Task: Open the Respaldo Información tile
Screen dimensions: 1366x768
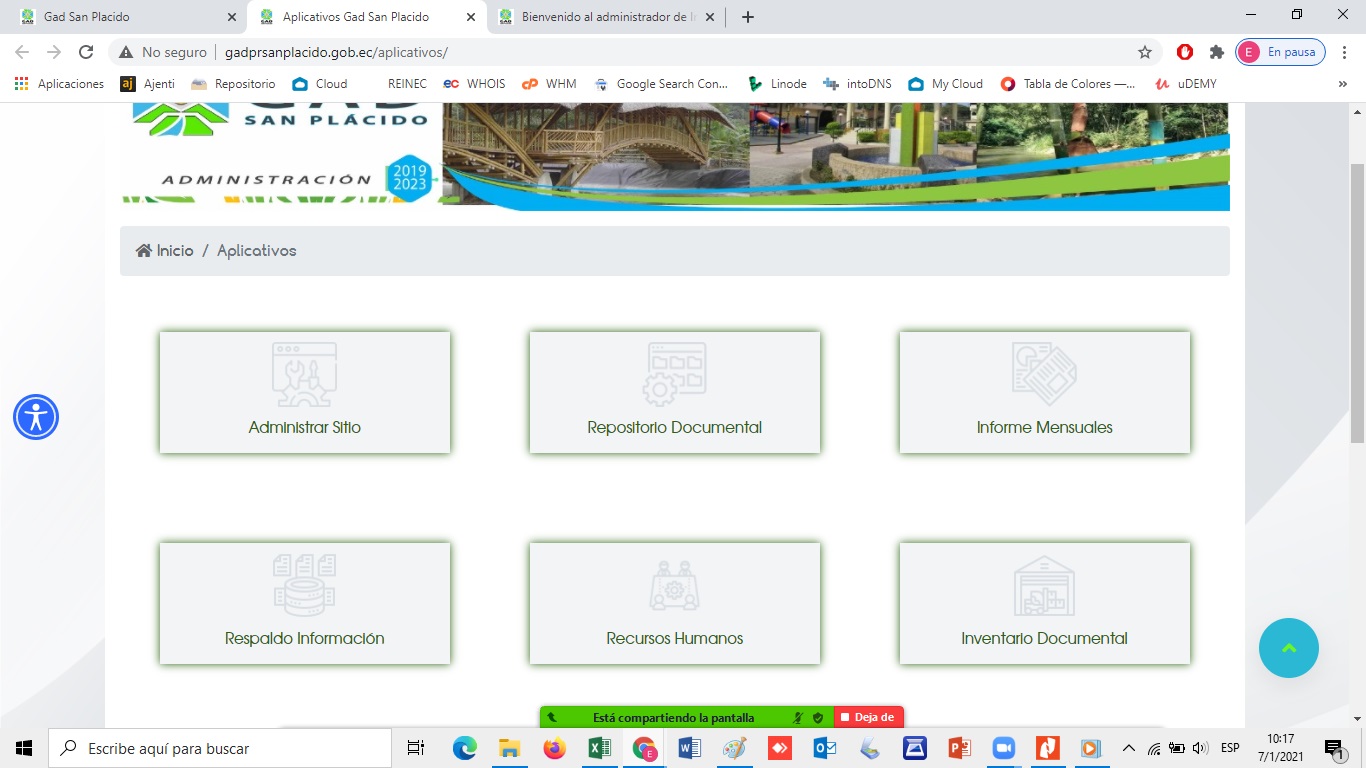Action: coord(304,603)
